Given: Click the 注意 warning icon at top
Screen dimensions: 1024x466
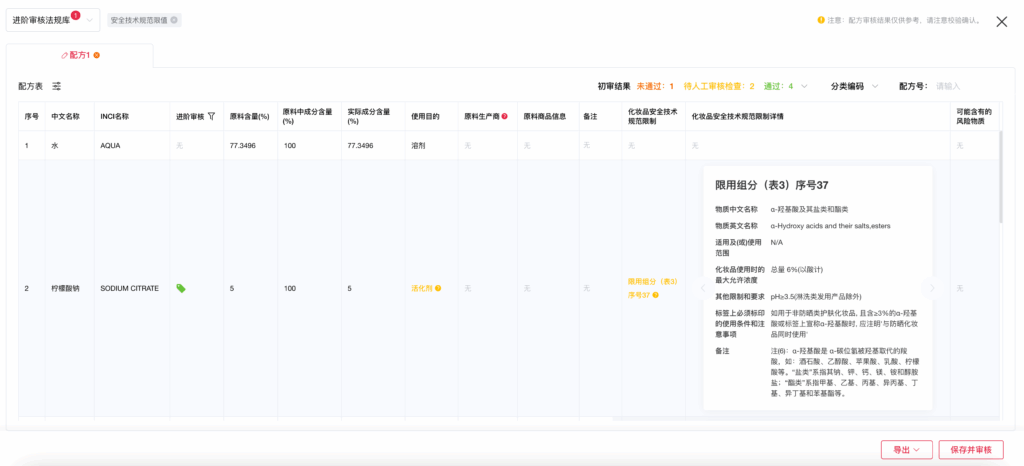Looking at the screenshot, I should click(x=821, y=20).
